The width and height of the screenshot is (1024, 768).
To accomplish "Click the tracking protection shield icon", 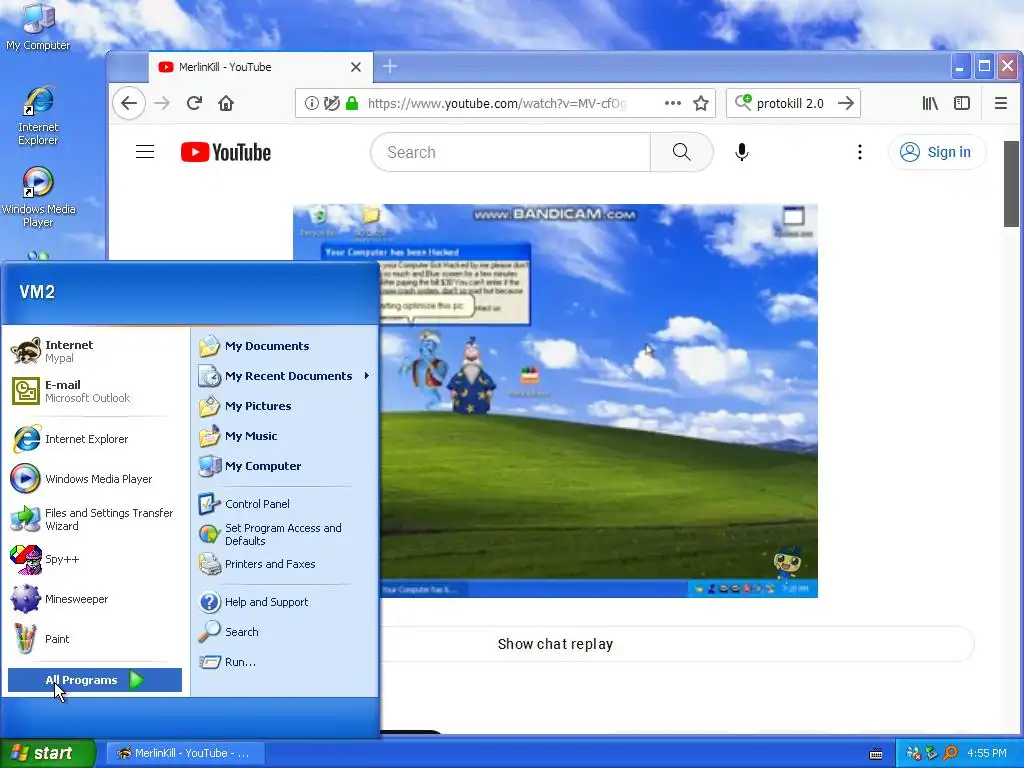I will (332, 103).
